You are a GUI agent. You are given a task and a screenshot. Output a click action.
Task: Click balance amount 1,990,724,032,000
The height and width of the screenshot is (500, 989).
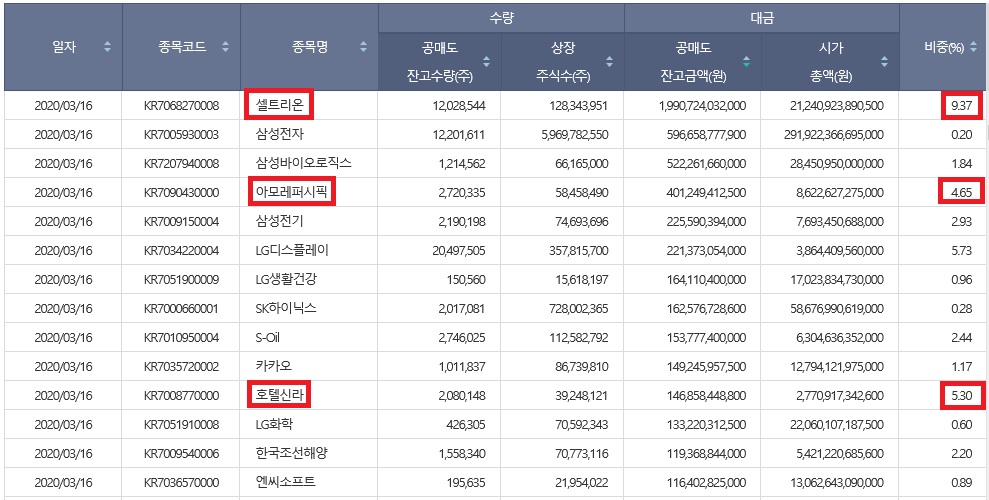coord(702,105)
